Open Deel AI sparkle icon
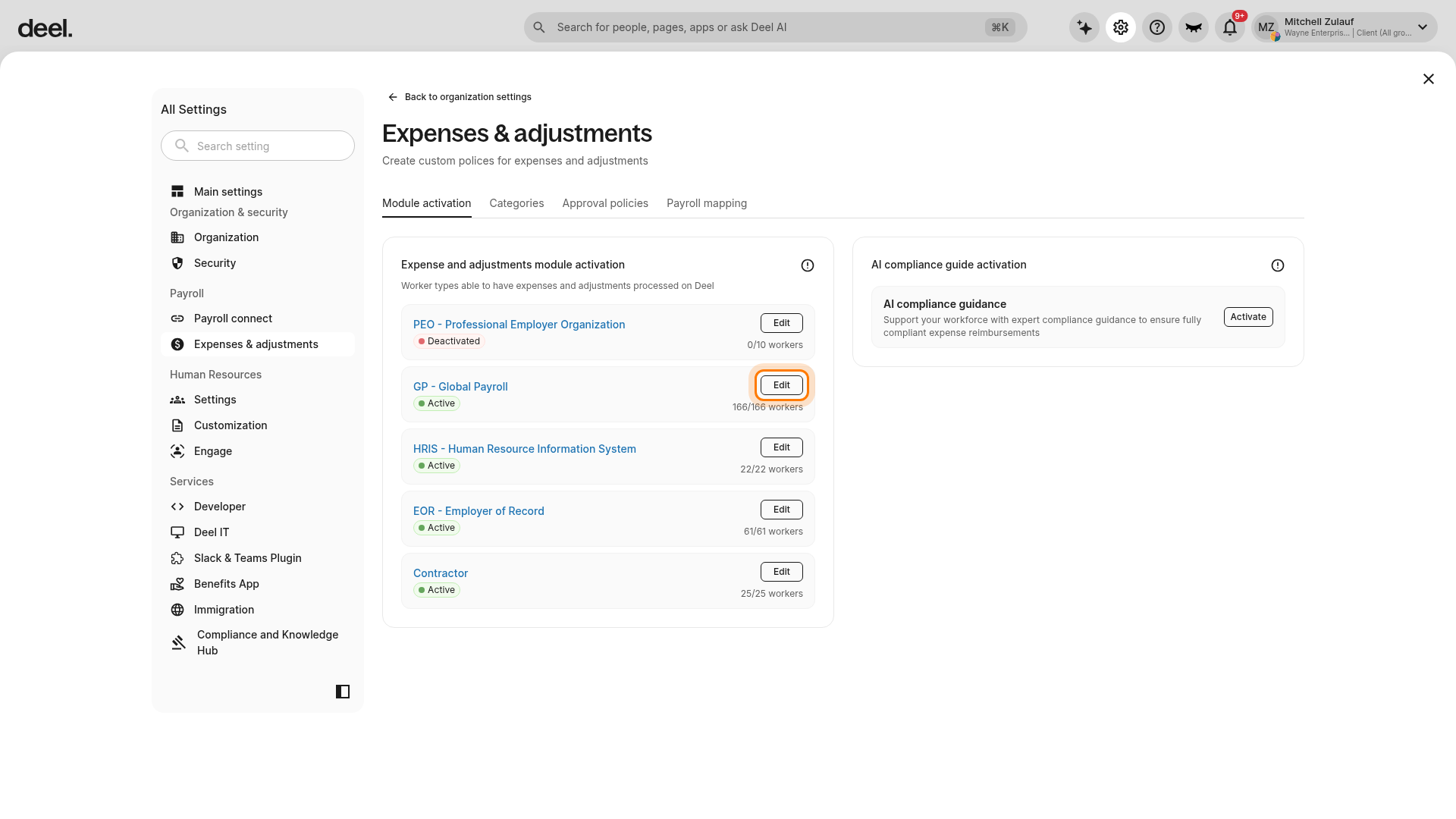Viewport: 1456px width, 819px height. pos(1084,27)
